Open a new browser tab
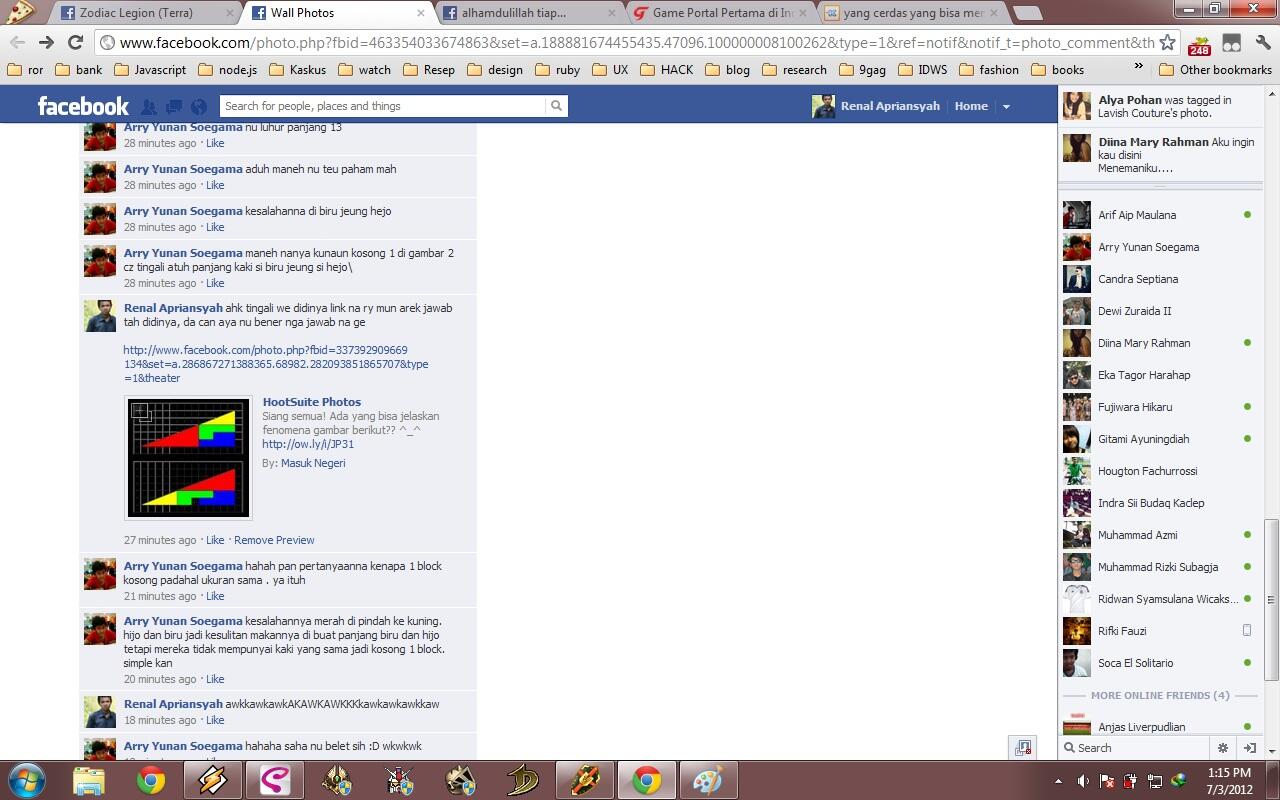This screenshot has height=800, width=1280. pos(1027,13)
